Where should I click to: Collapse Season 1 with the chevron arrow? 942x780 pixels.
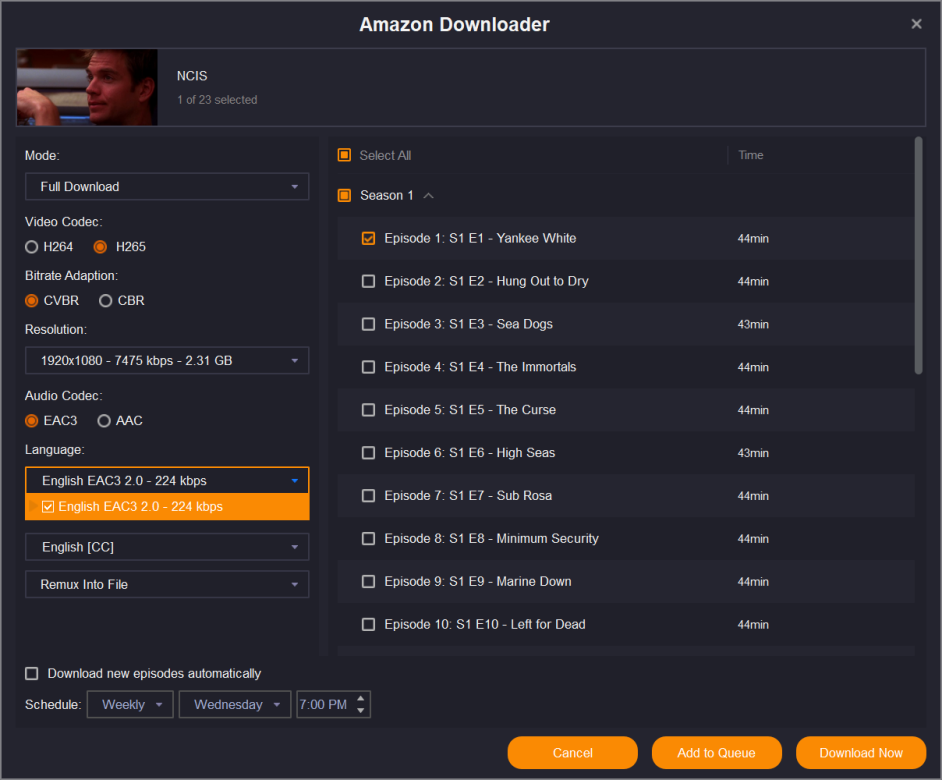(429, 196)
